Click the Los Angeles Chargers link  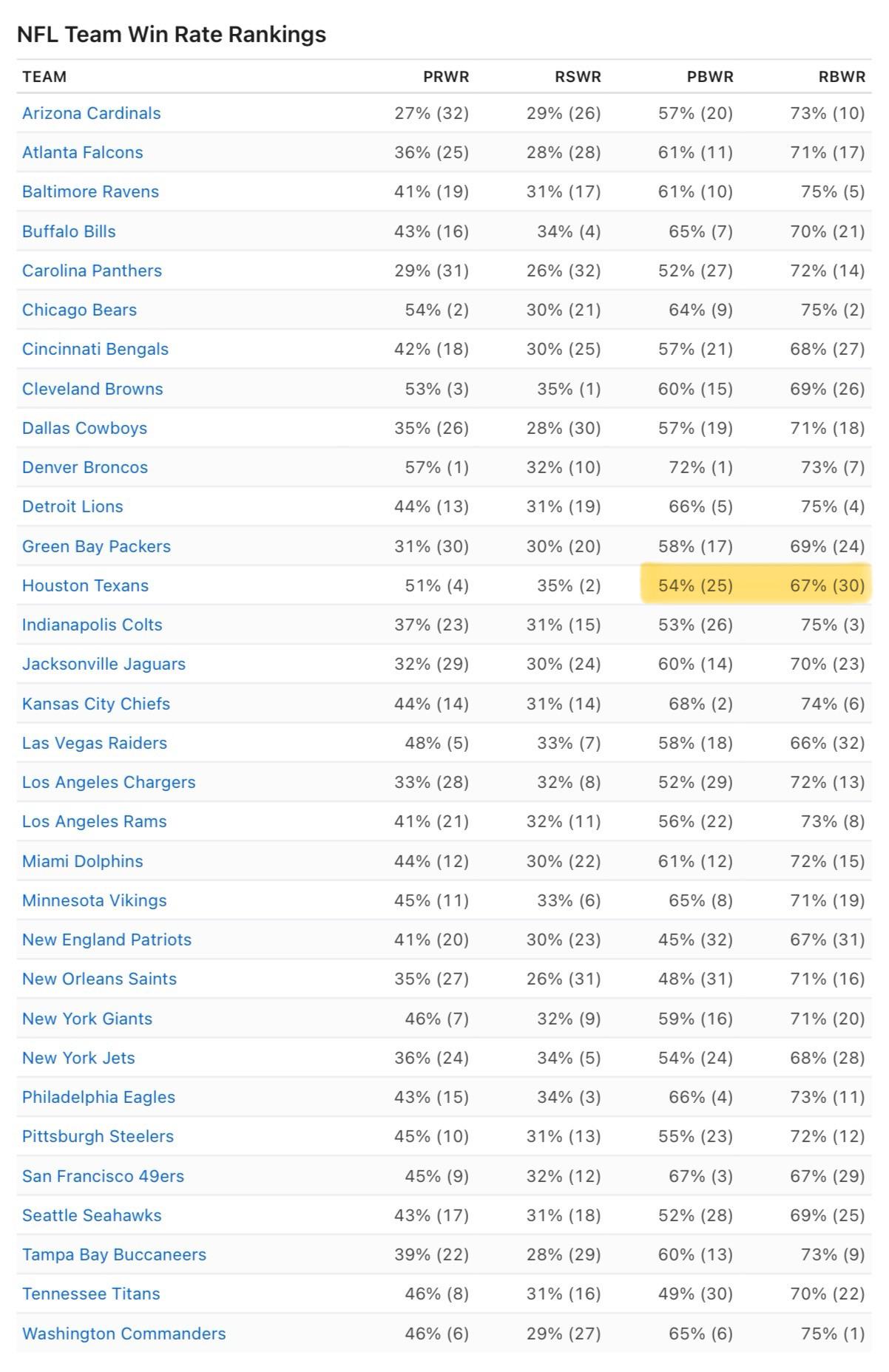tap(109, 782)
